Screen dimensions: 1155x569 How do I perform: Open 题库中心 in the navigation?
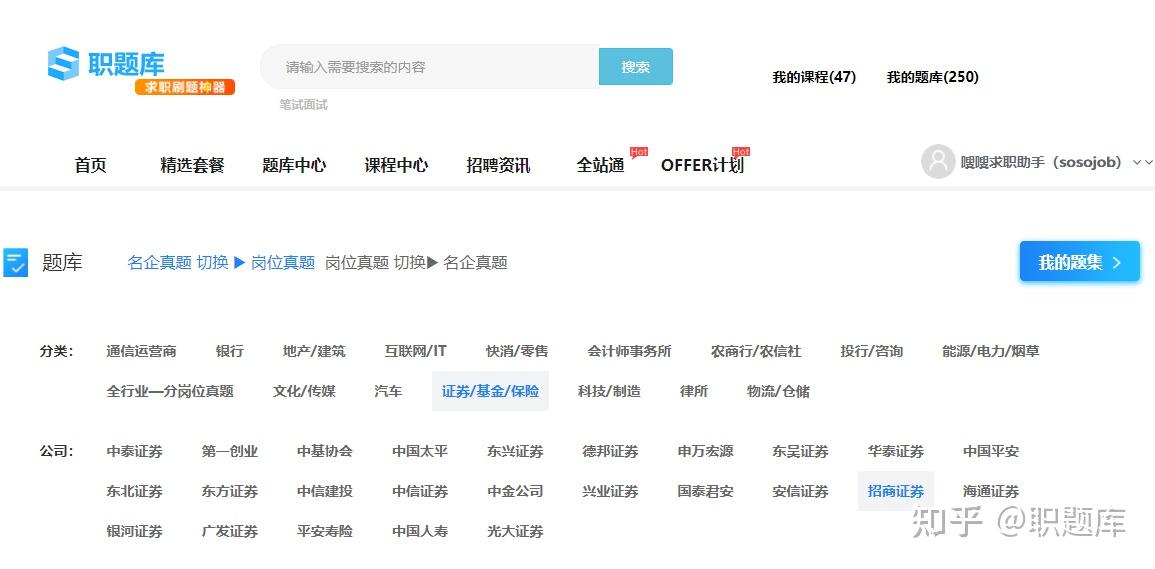[x=294, y=165]
